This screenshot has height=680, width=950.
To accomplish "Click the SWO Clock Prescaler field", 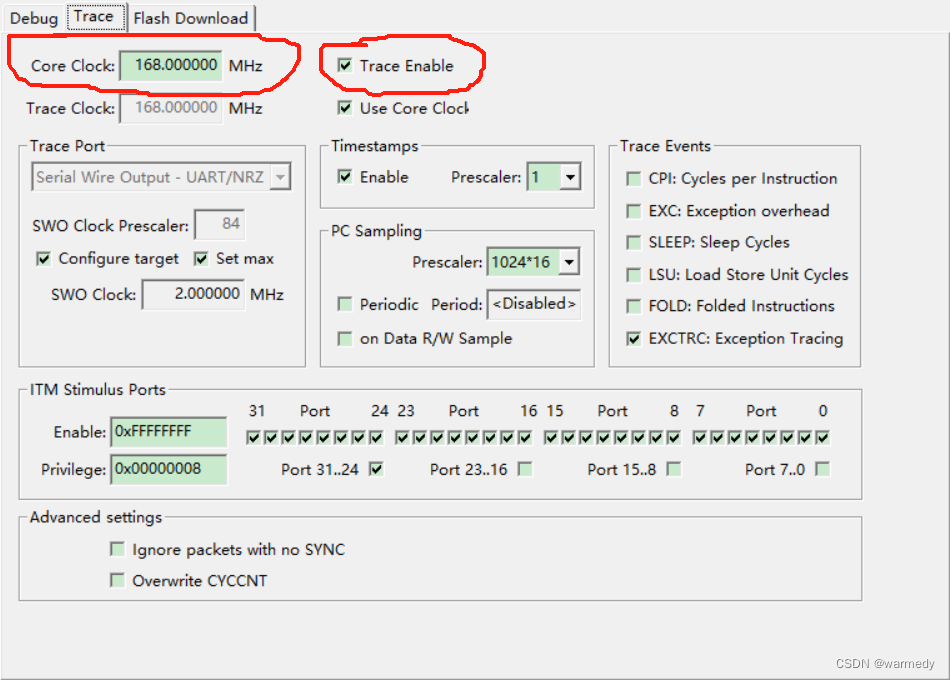I will [219, 224].
